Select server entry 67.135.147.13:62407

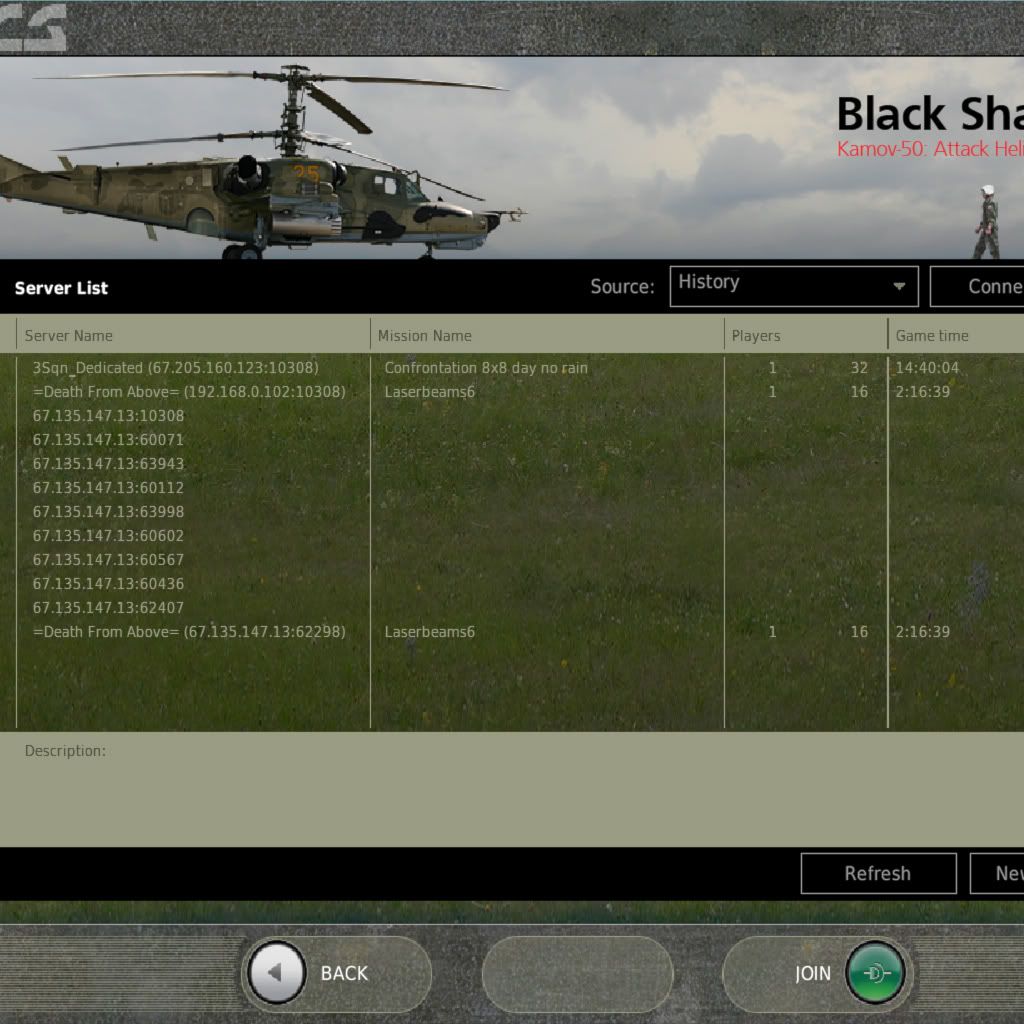[x=108, y=607]
